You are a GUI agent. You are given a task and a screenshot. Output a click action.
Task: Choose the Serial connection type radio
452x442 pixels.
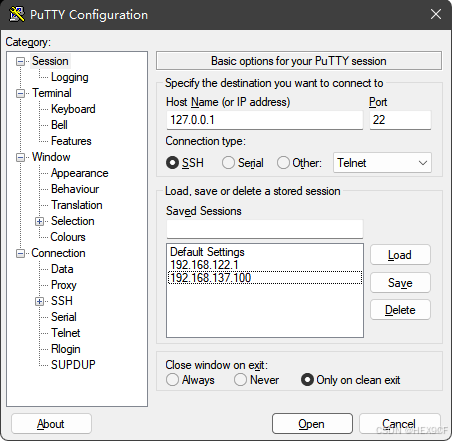point(228,163)
